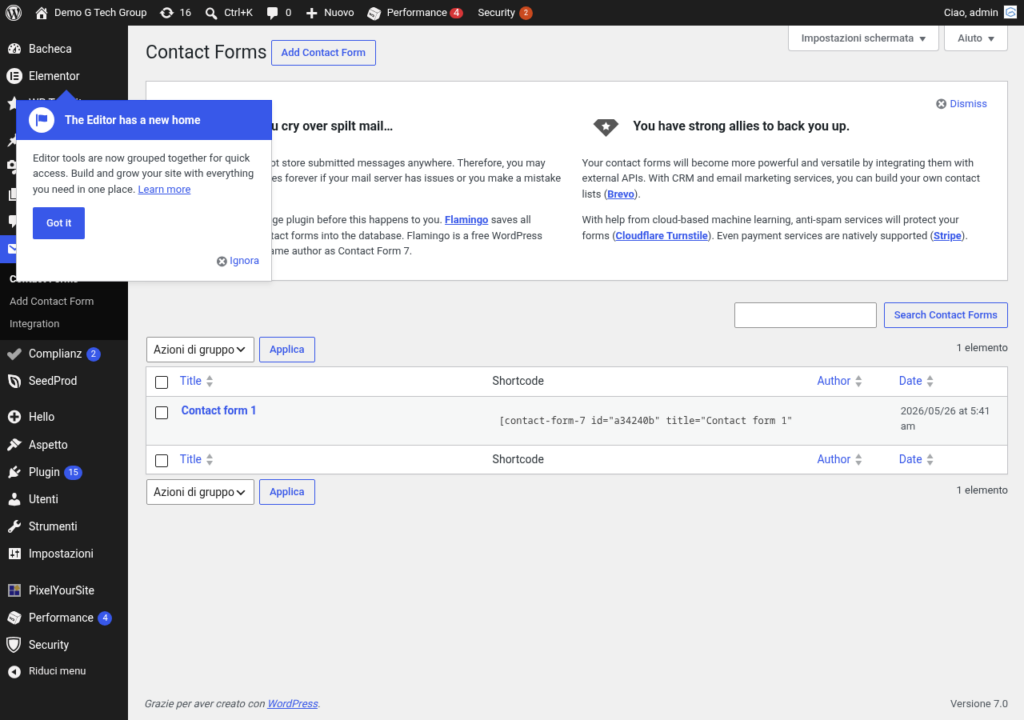The image size is (1024, 720).
Task: Open Add Contact Form in the sidebar submenu
Action: pos(52,301)
